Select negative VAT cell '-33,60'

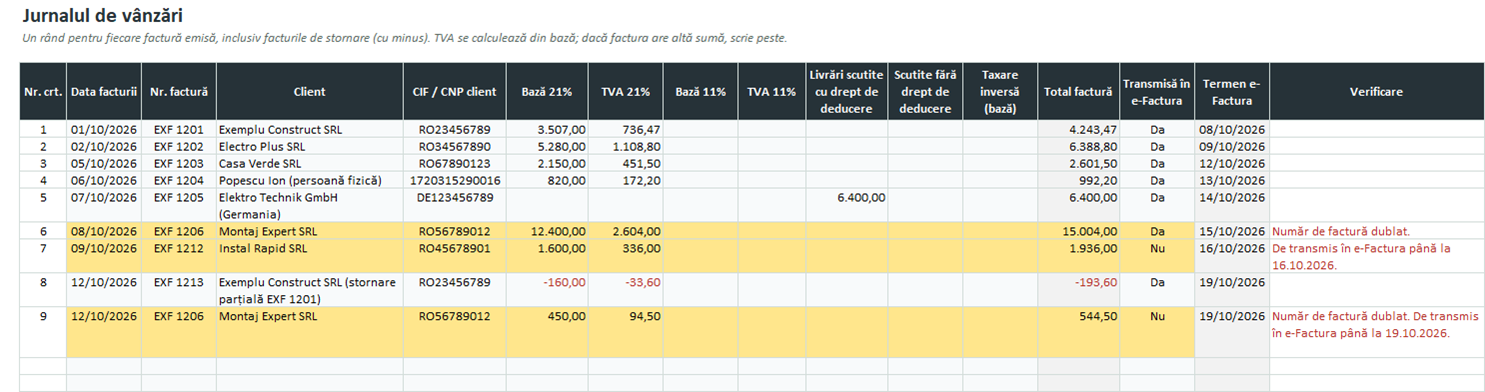point(625,290)
